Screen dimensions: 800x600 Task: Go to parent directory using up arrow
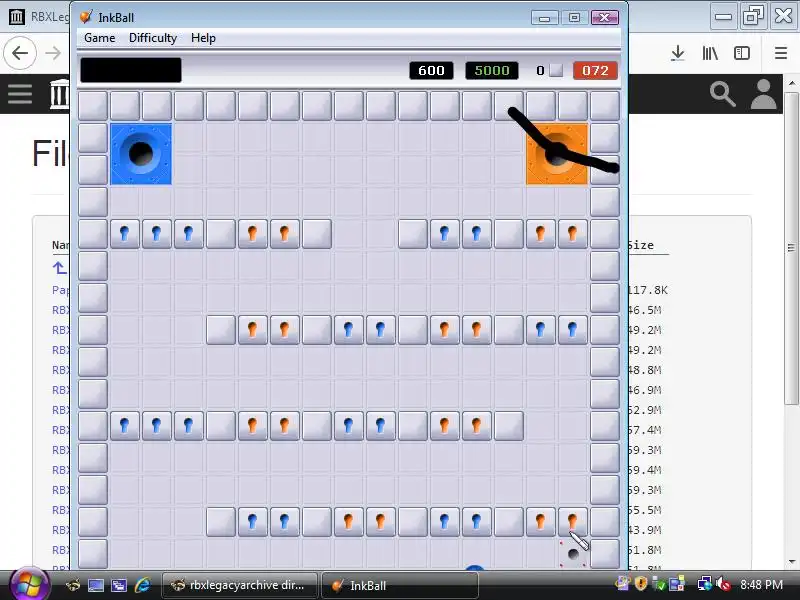tap(59, 267)
